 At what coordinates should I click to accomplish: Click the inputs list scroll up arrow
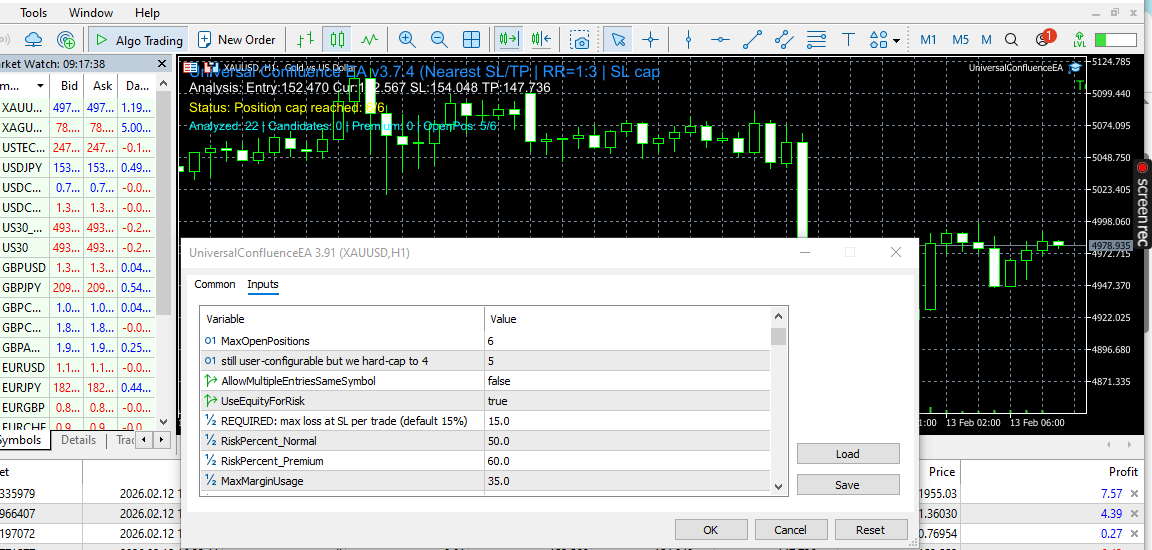click(778, 316)
